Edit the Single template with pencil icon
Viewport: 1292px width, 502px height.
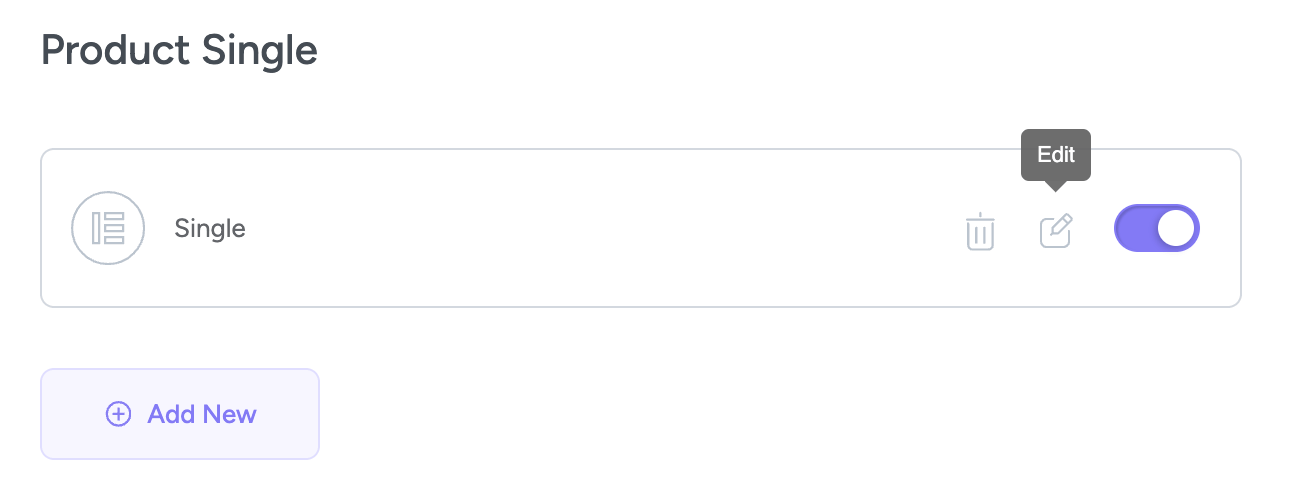pos(1055,231)
